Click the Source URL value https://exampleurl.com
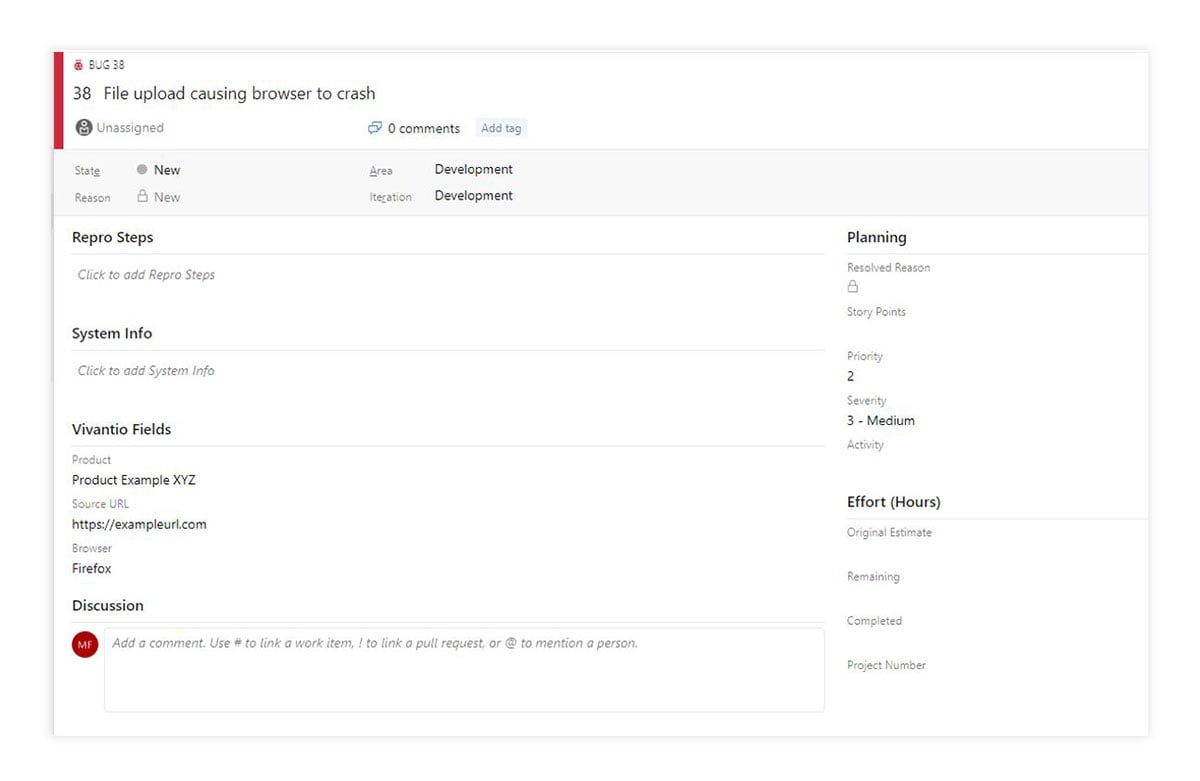The image size is (1200, 781). click(x=139, y=524)
